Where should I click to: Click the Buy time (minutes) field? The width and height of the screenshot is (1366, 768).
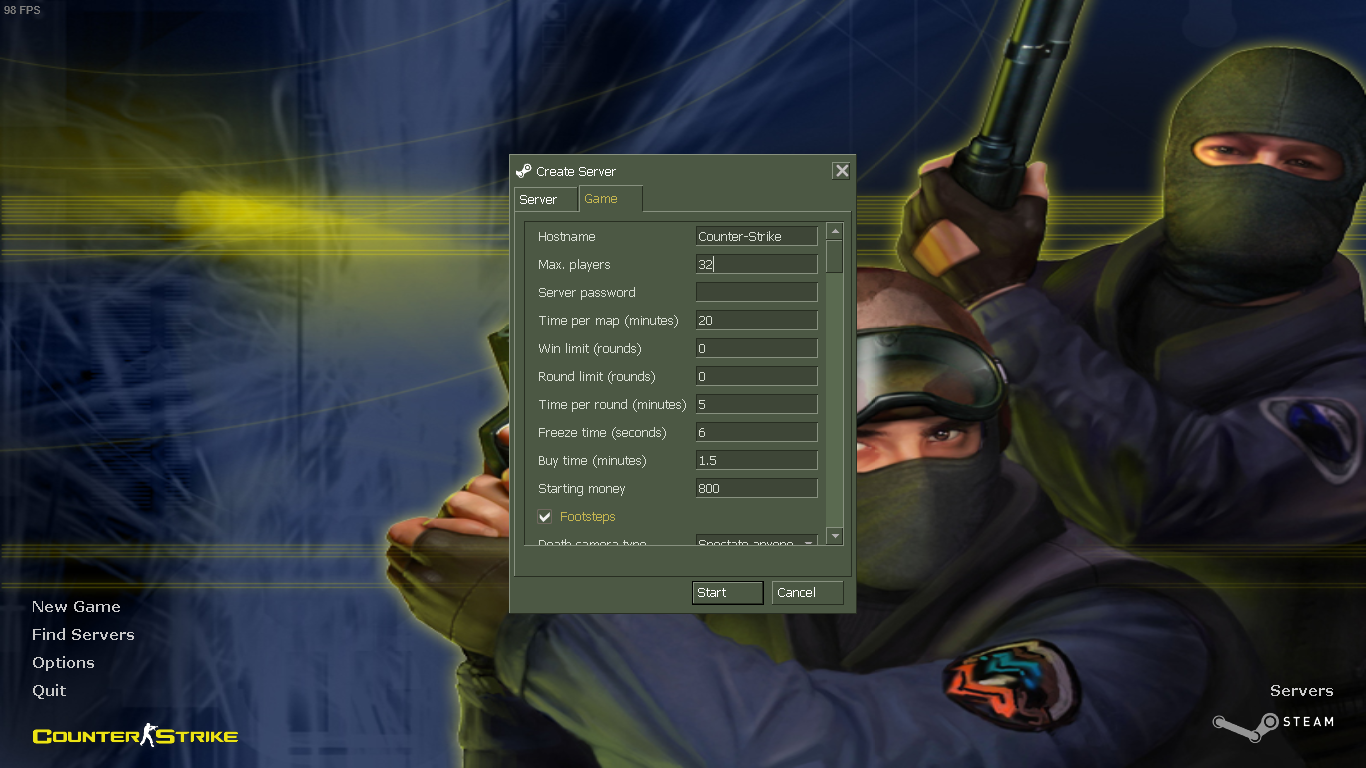(x=757, y=460)
